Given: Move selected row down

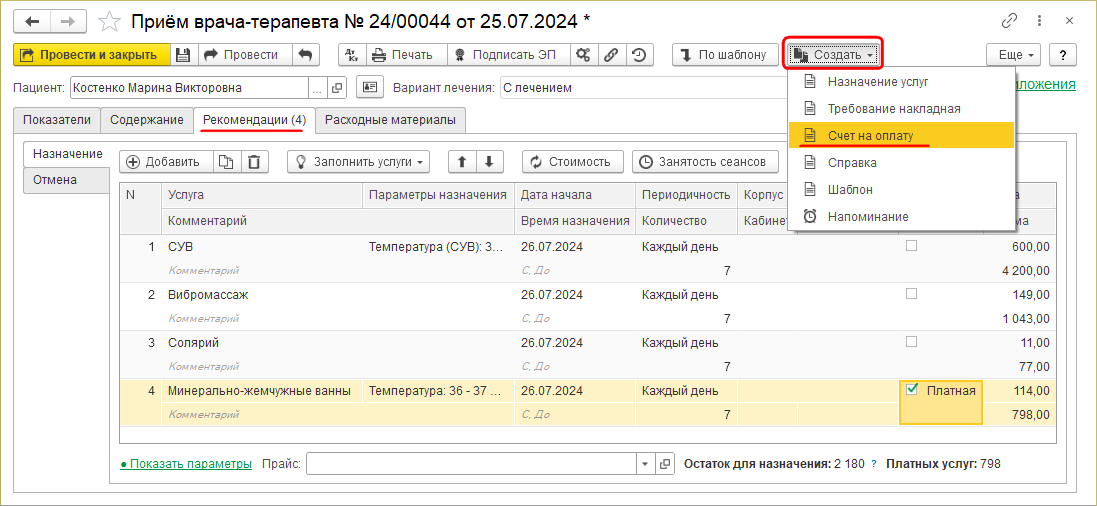Looking at the screenshot, I should [489, 162].
